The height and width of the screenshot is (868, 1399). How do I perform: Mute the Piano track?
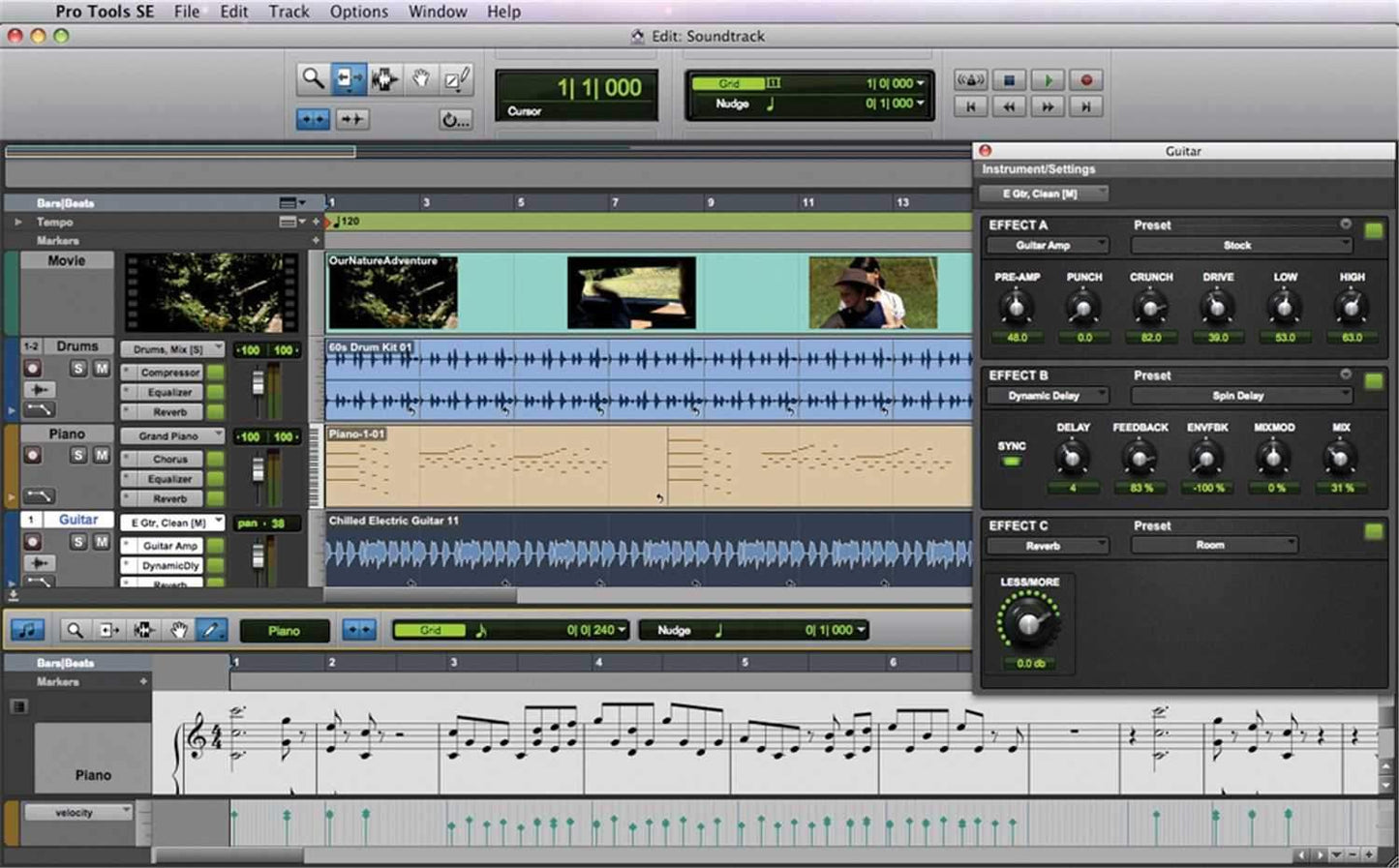point(100,455)
